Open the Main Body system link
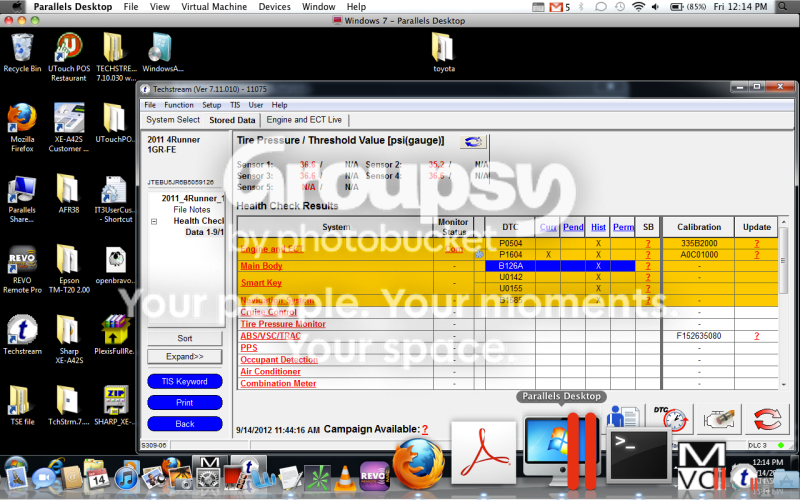This screenshot has width=800, height=500. (x=261, y=266)
